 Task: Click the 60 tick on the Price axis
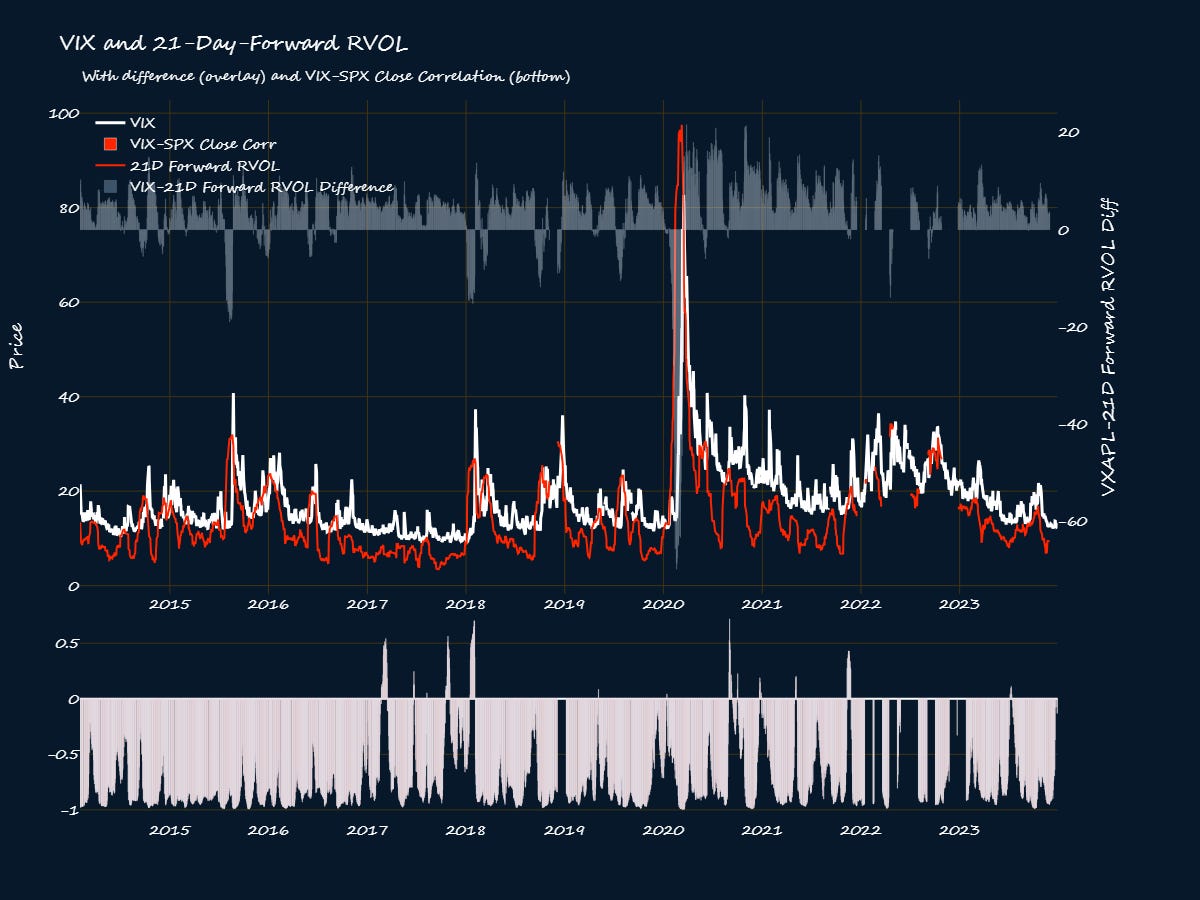[67, 302]
